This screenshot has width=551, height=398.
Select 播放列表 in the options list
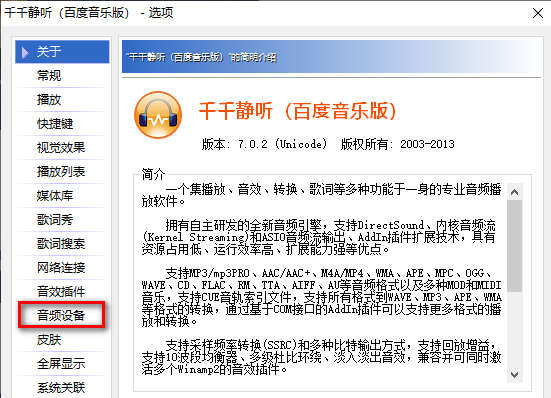tap(62, 171)
